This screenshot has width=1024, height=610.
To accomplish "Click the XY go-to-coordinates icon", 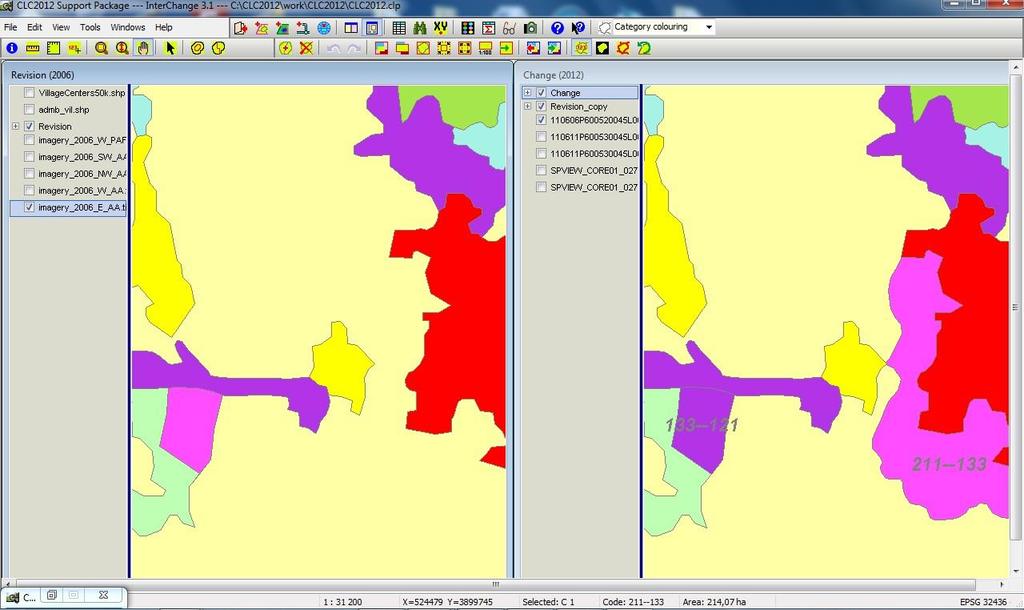I will coord(441,28).
